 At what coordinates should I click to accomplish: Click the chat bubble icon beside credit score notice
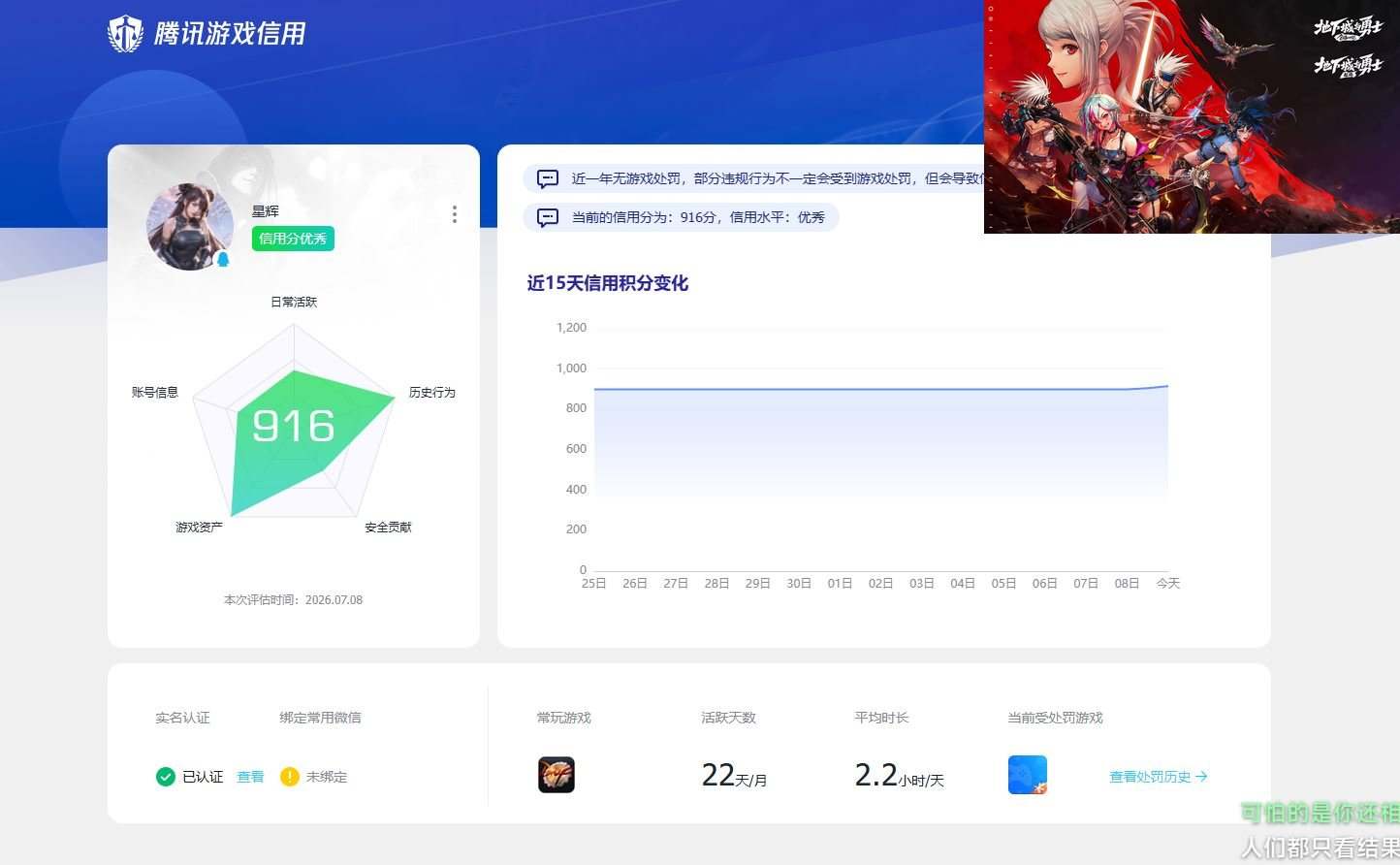click(x=548, y=217)
